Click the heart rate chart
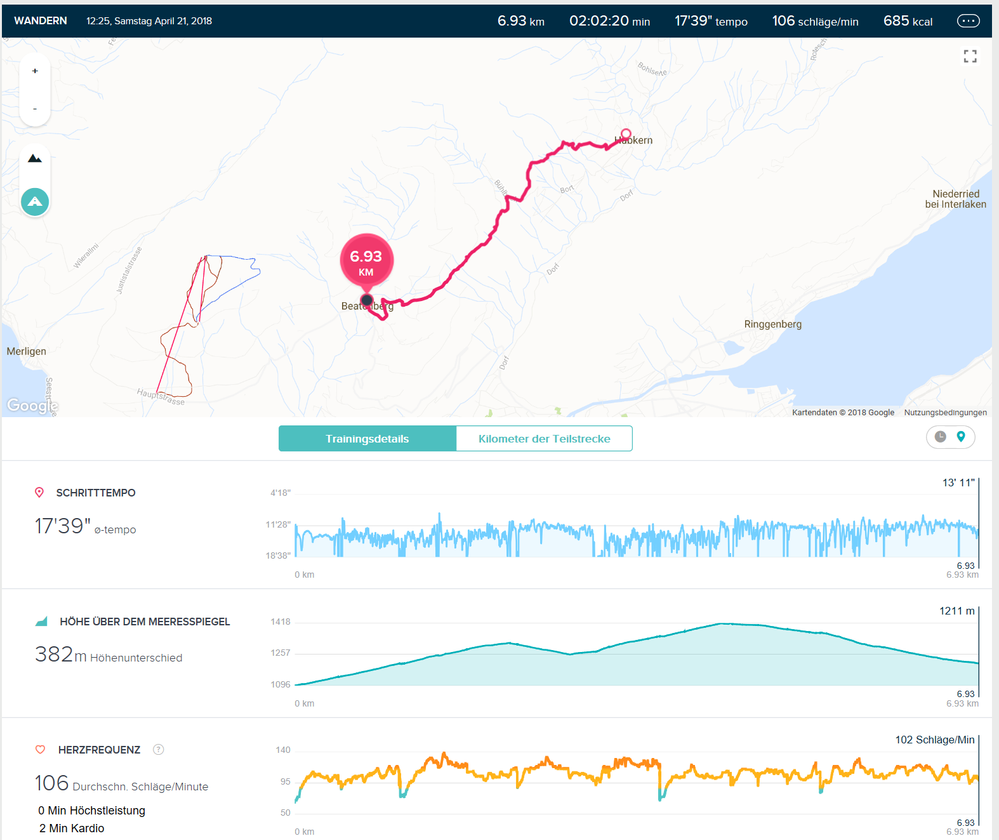This screenshot has width=999, height=840. click(x=636, y=781)
